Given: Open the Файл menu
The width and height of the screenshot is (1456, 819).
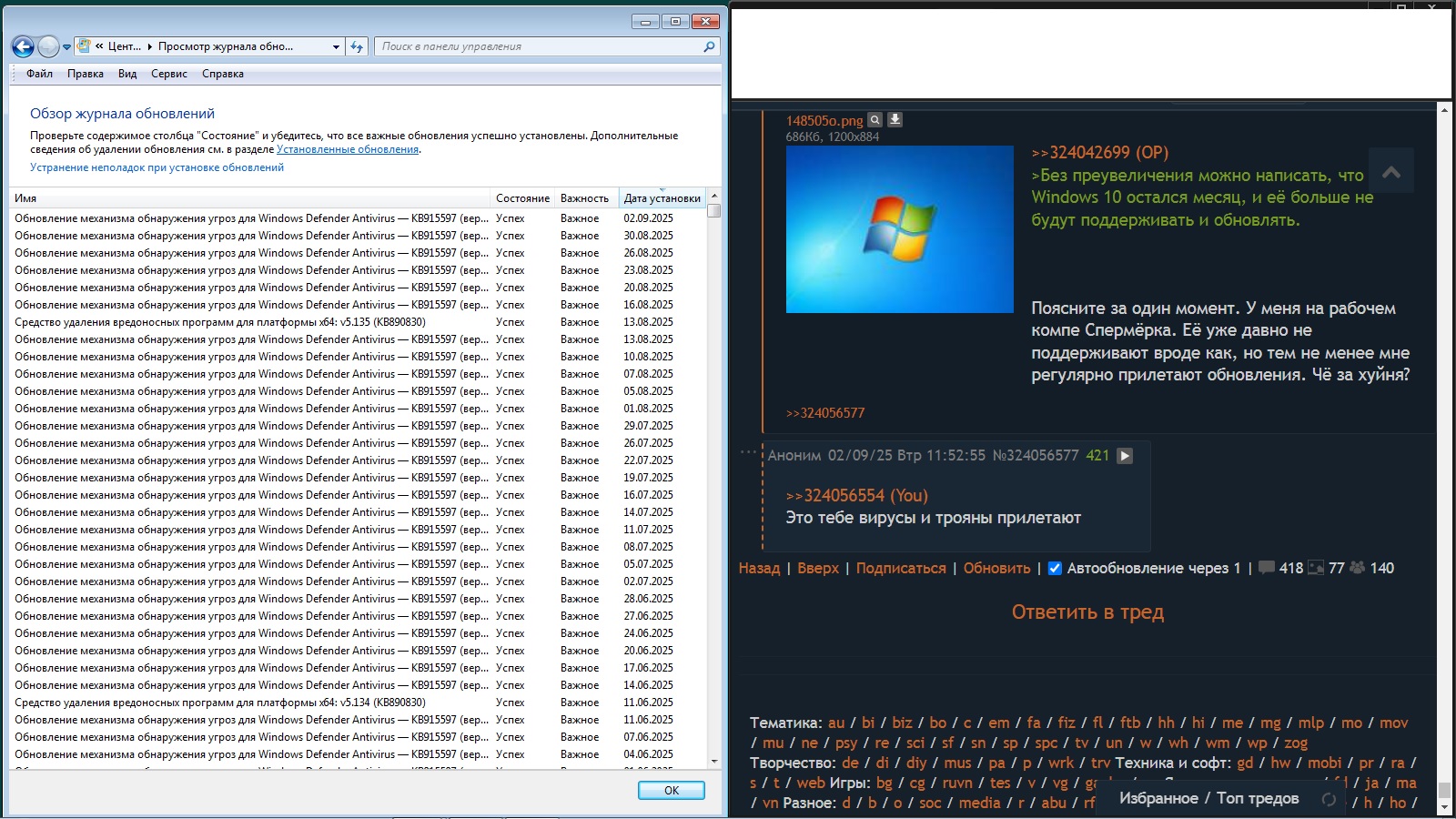Looking at the screenshot, I should 39,74.
